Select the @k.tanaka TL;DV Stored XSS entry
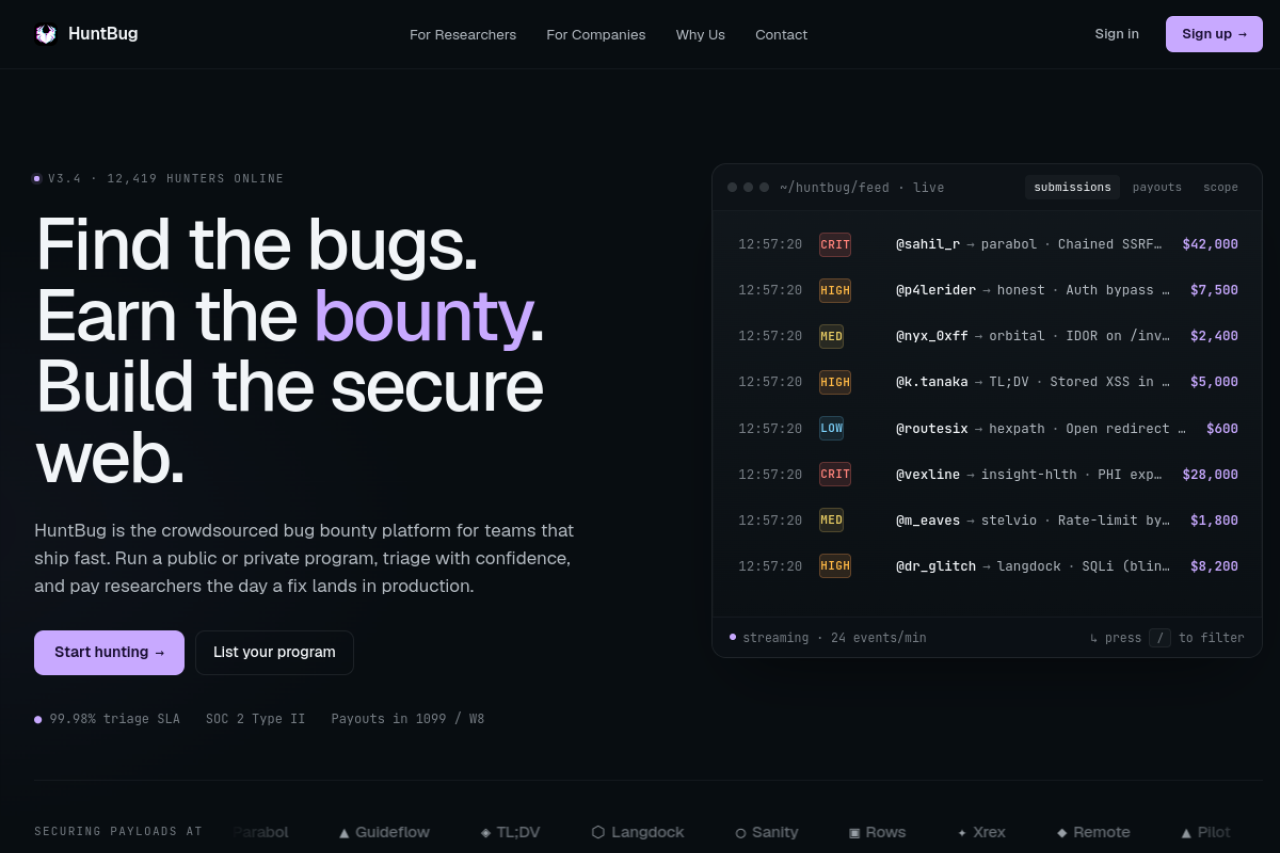This screenshot has height=853, width=1280. [1033, 382]
